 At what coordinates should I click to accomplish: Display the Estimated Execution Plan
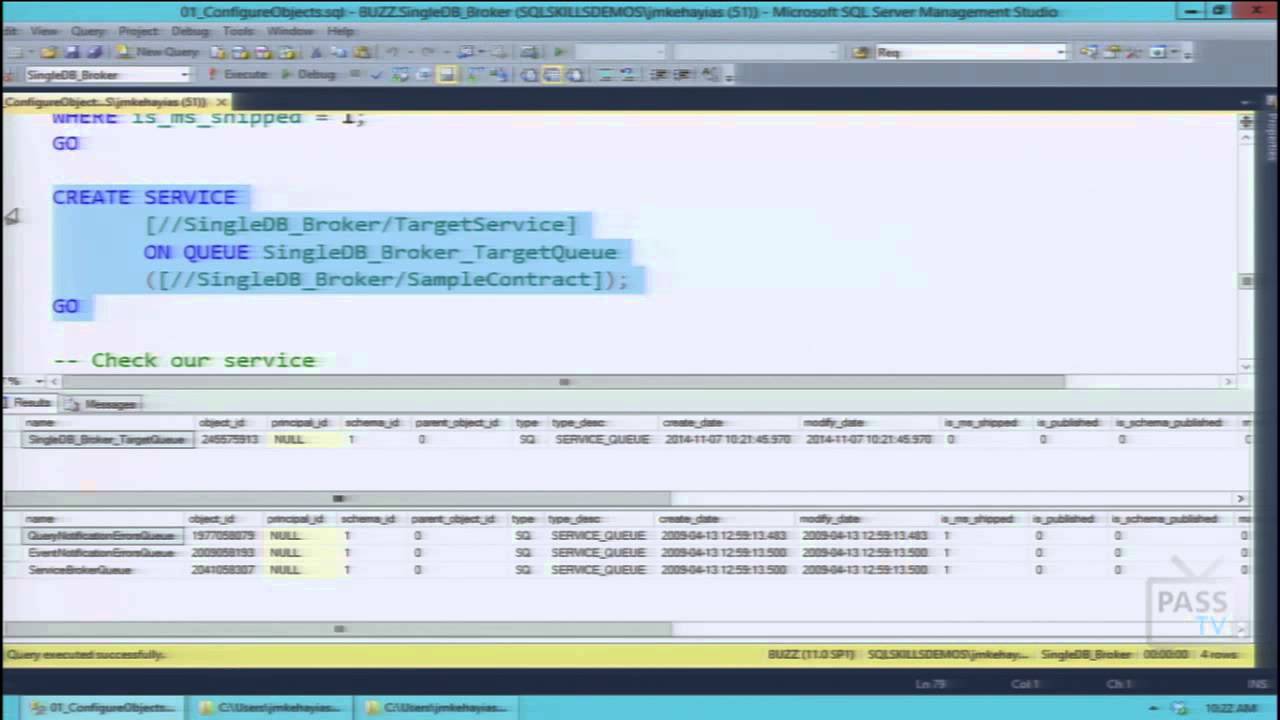coord(400,74)
